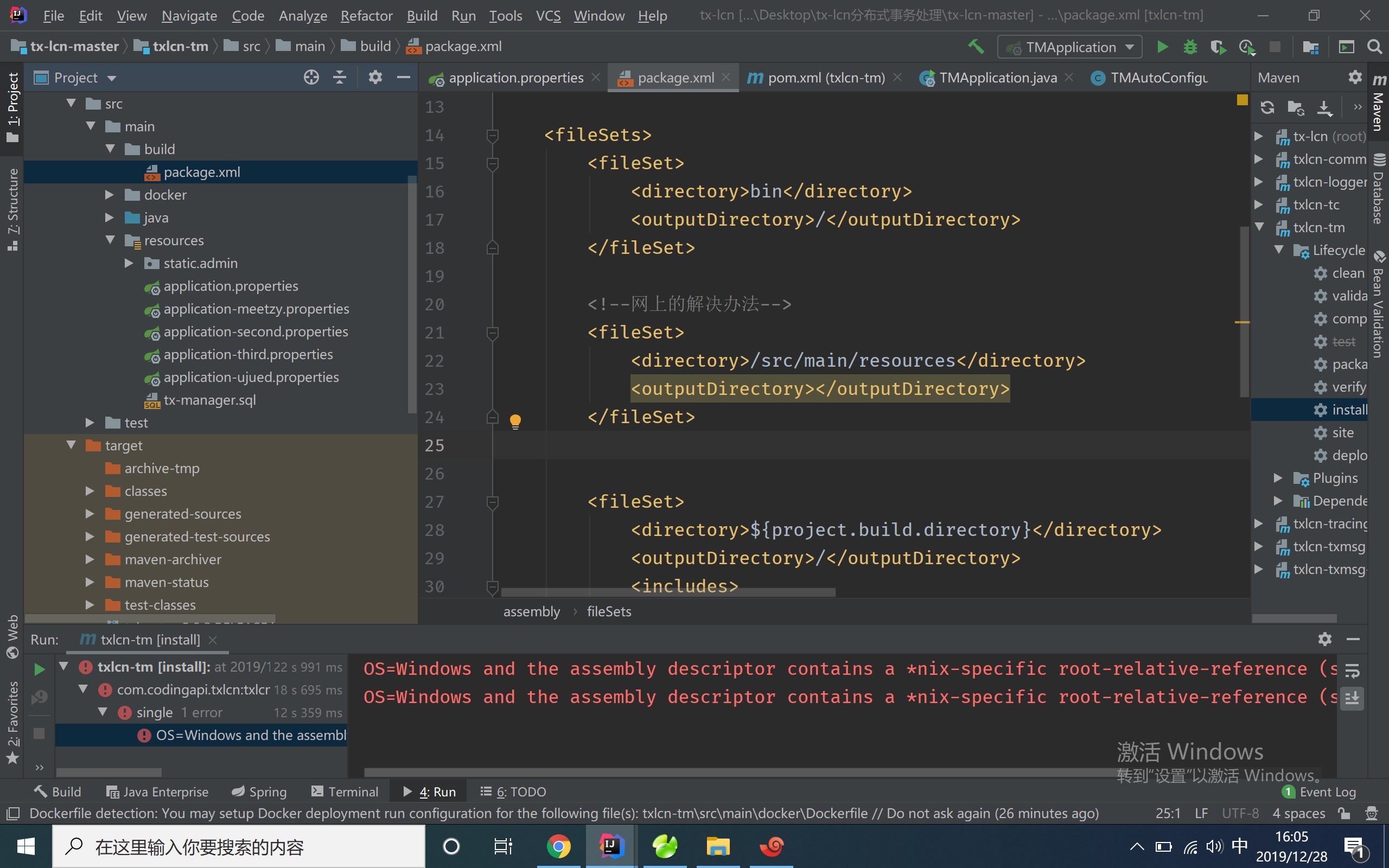This screenshot has width=1389, height=868.
Task: Open the Spring tool window
Action: point(259,792)
